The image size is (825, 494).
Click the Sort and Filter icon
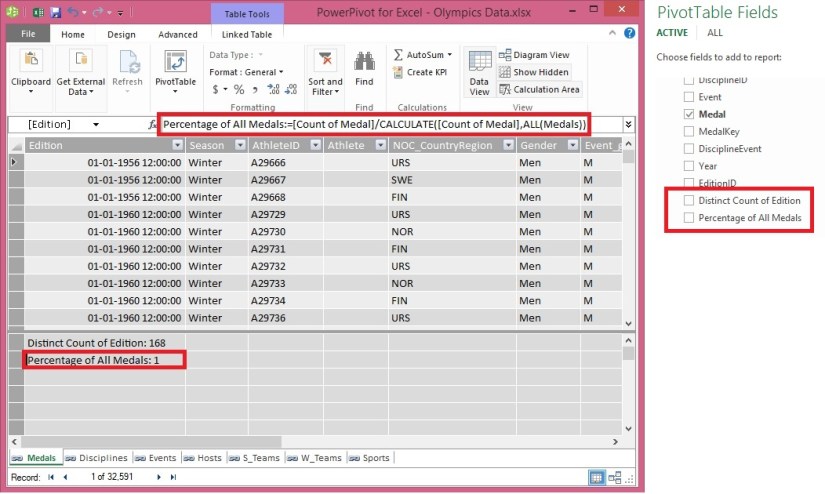[325, 61]
